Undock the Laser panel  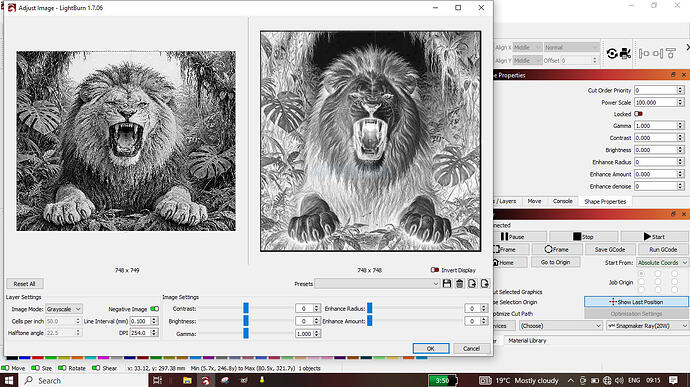pyautogui.click(x=673, y=214)
